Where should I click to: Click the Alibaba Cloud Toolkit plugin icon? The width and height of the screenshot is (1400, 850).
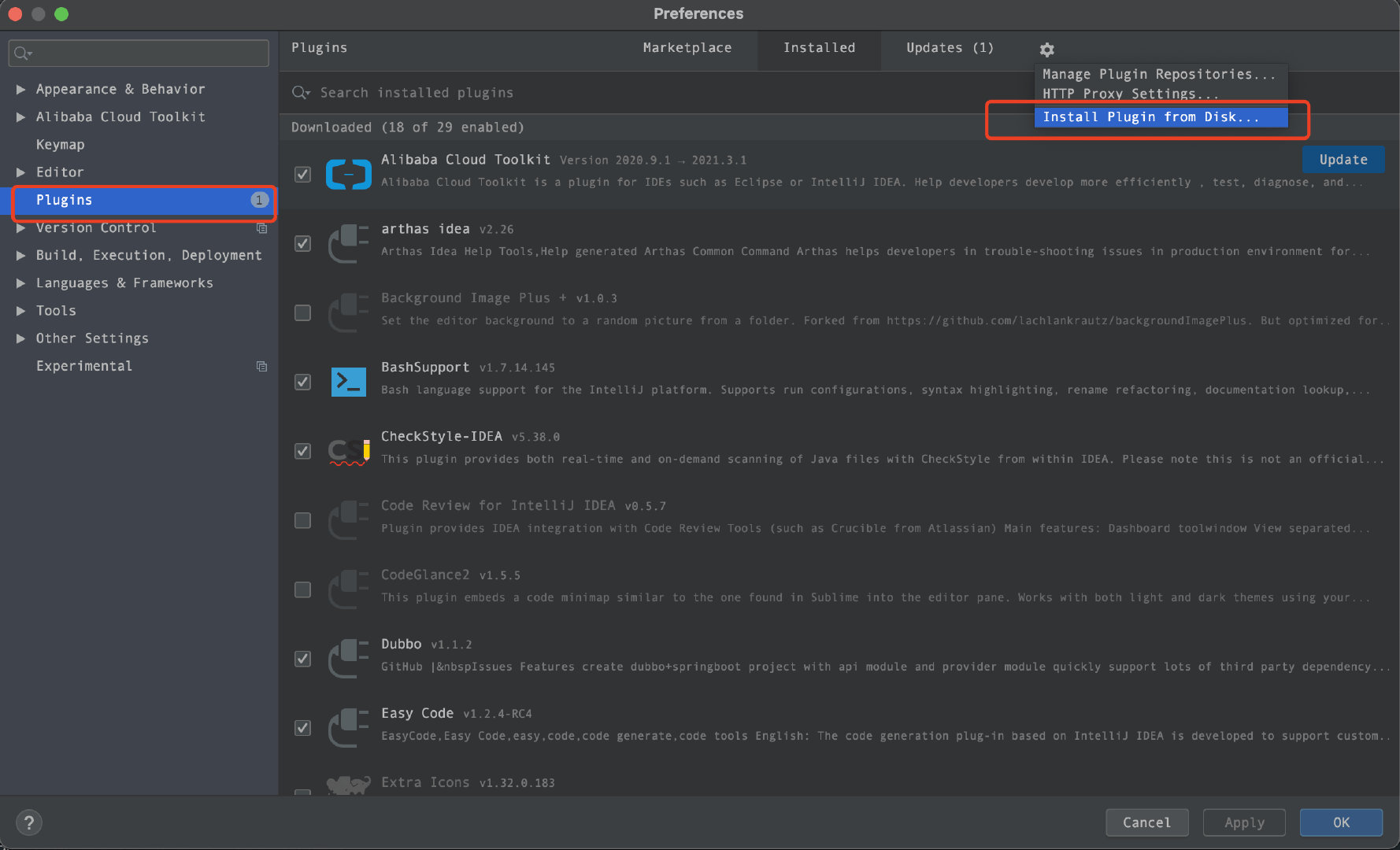pos(348,174)
